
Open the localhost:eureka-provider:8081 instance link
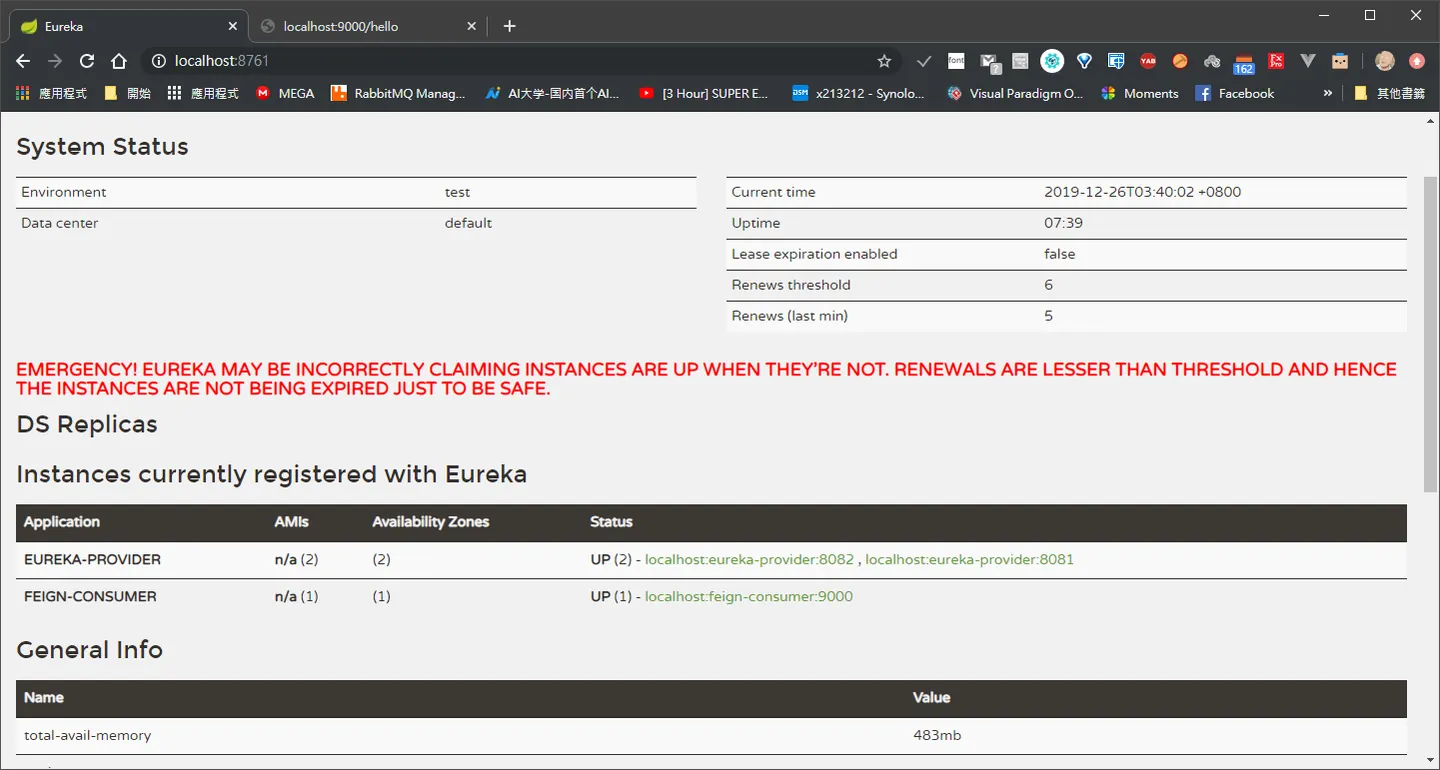click(969, 559)
